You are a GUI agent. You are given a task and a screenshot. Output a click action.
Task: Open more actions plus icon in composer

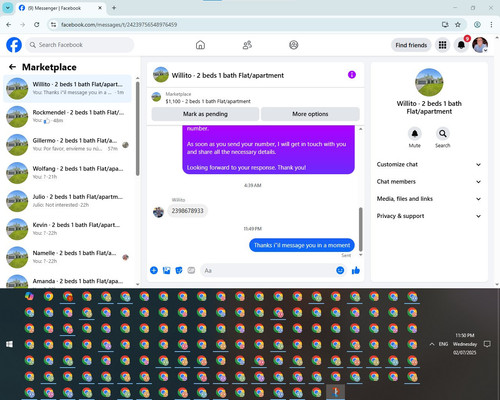pos(154,270)
